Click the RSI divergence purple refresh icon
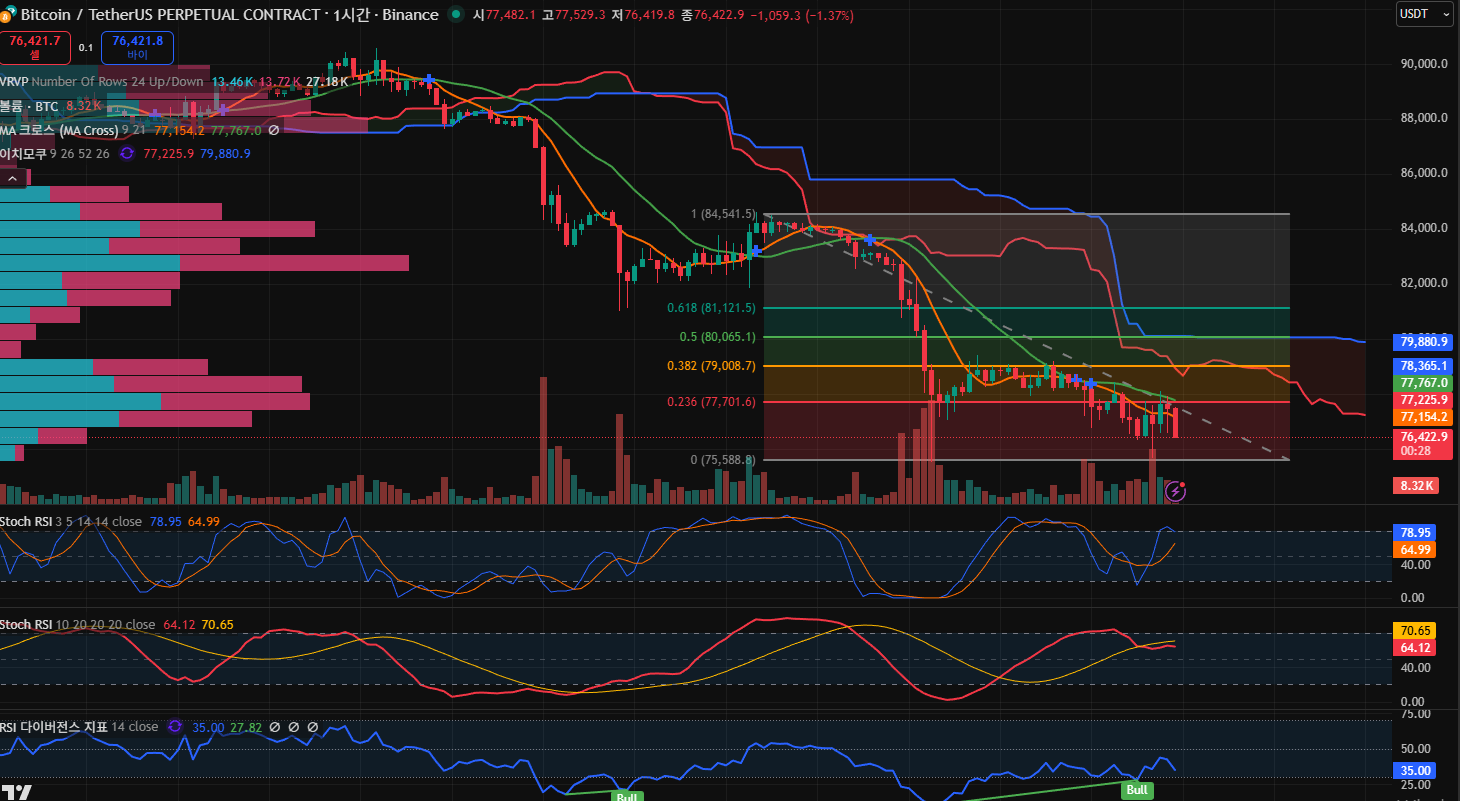This screenshot has height=801, width=1460. click(175, 727)
